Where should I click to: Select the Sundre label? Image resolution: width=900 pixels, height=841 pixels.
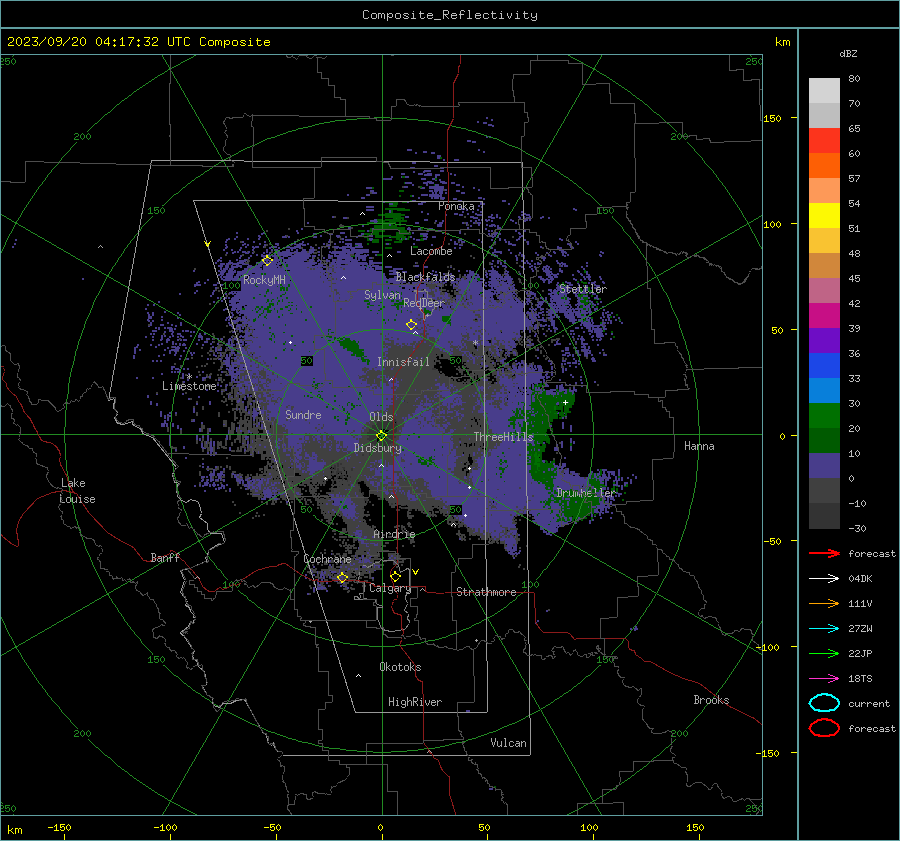point(303,414)
